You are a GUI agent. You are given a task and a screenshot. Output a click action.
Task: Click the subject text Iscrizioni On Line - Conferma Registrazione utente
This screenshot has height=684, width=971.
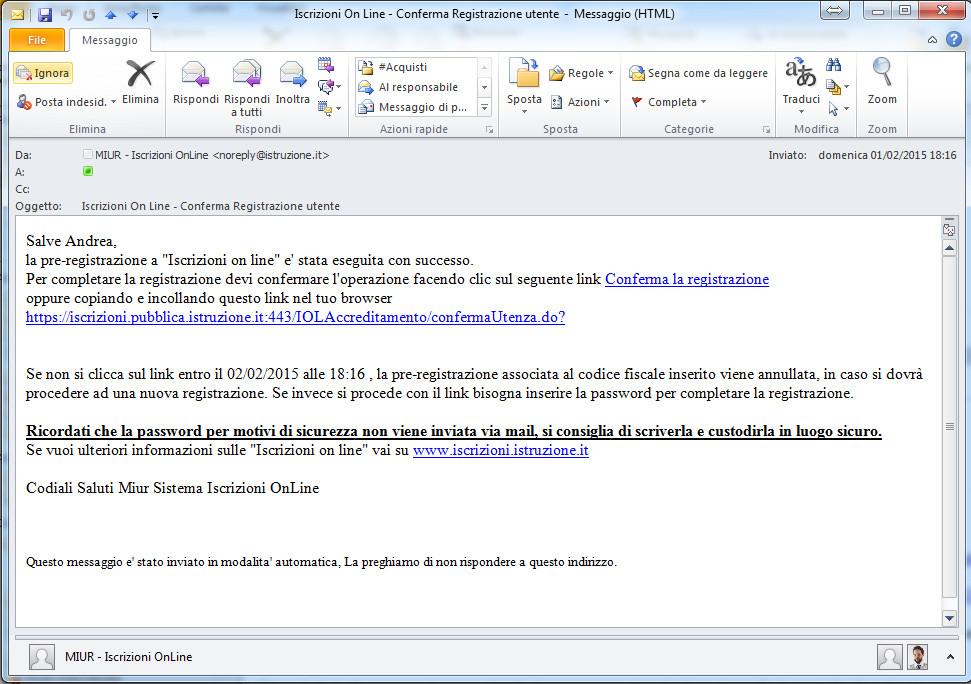pyautogui.click(x=211, y=206)
